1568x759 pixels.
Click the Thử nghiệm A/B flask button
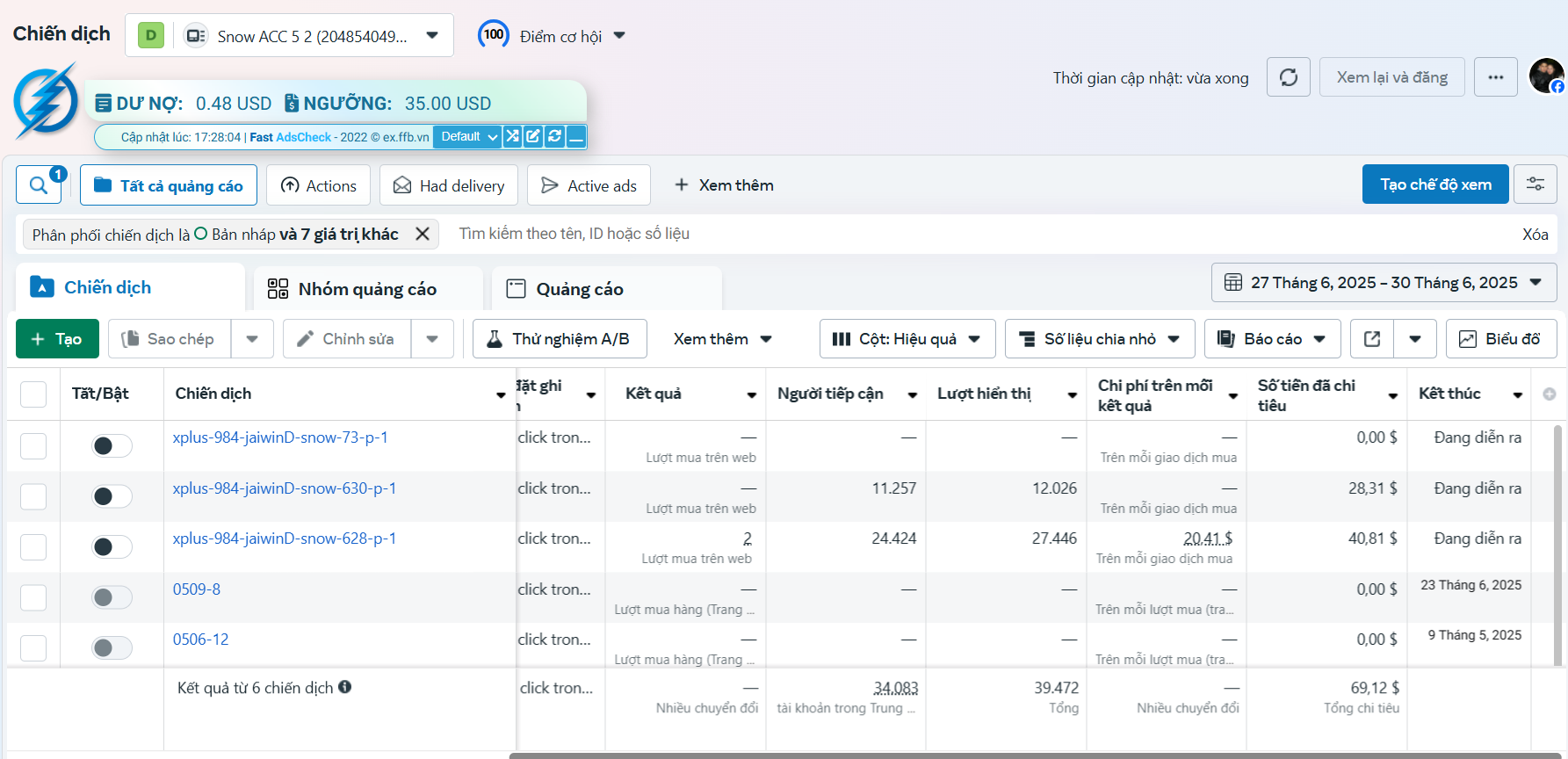click(x=560, y=339)
